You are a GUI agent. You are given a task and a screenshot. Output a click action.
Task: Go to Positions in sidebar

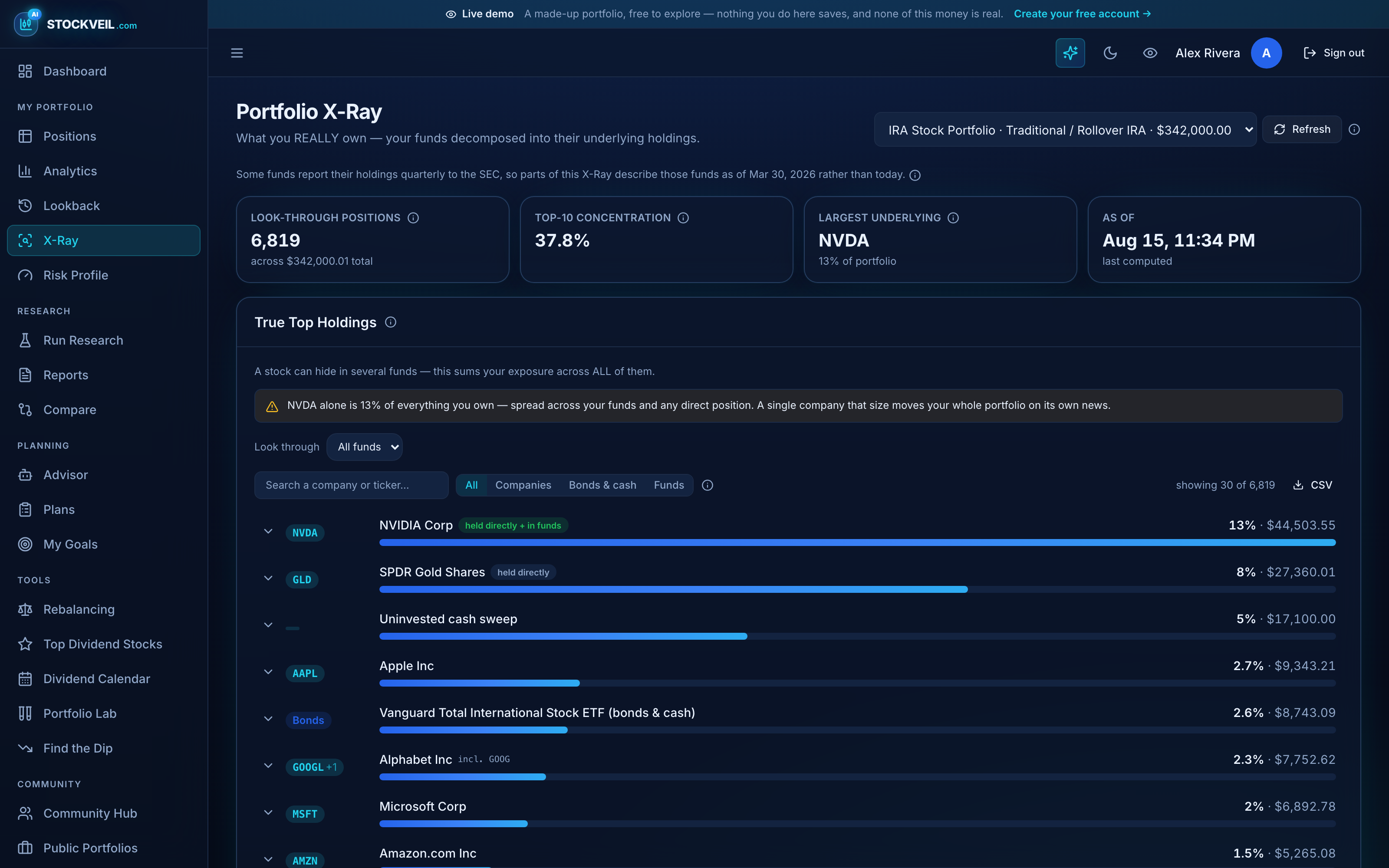coord(103,136)
